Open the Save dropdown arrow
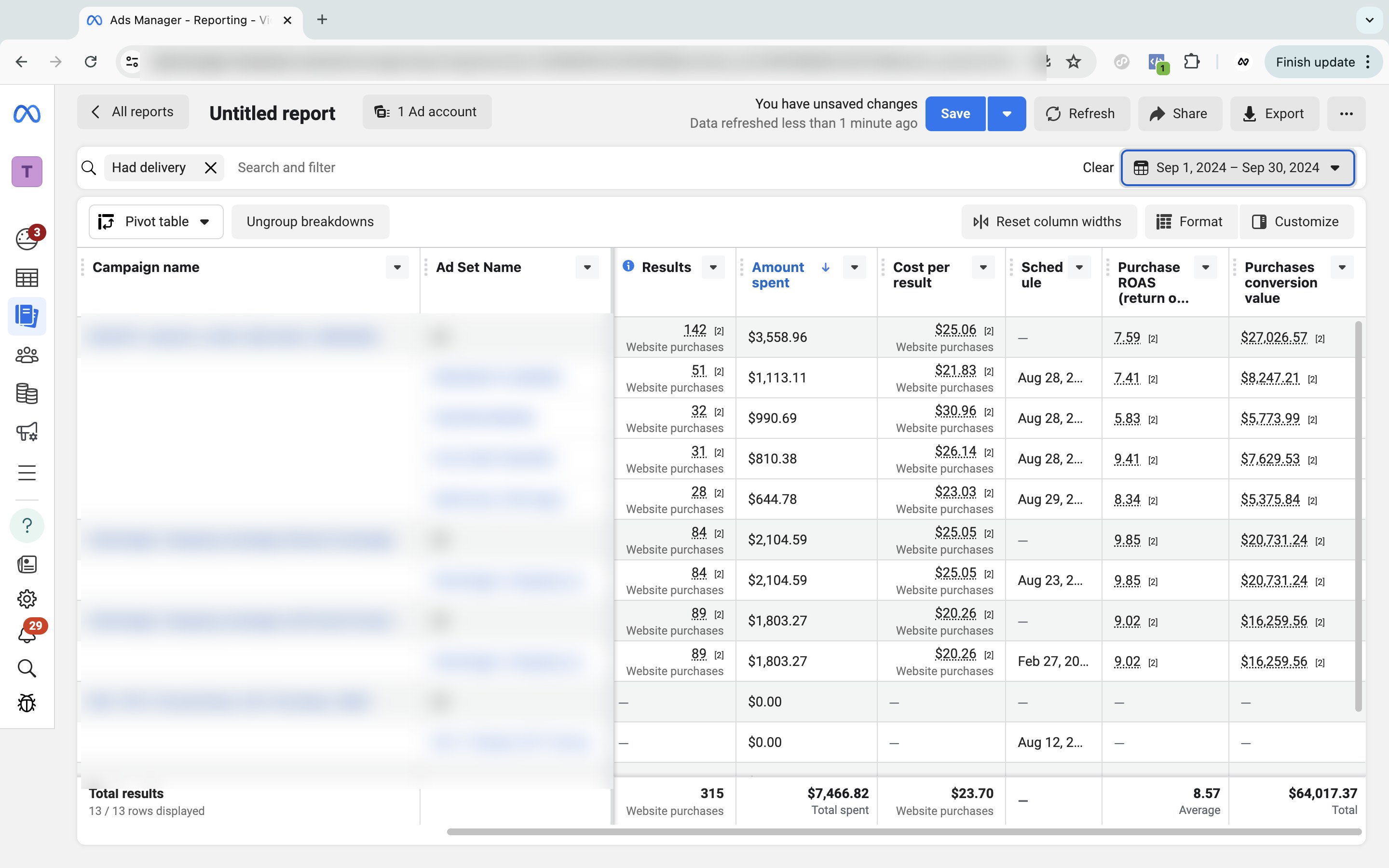 coord(1007,114)
